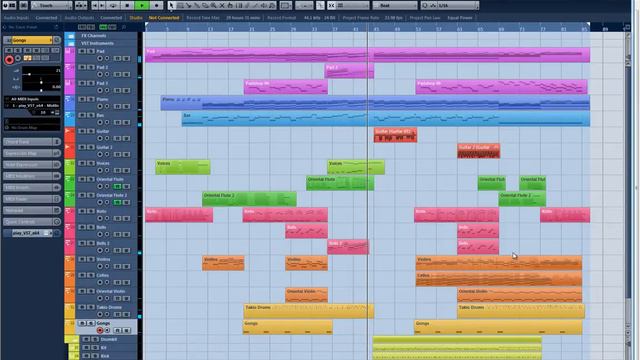Mute the Pad track

[82, 51]
